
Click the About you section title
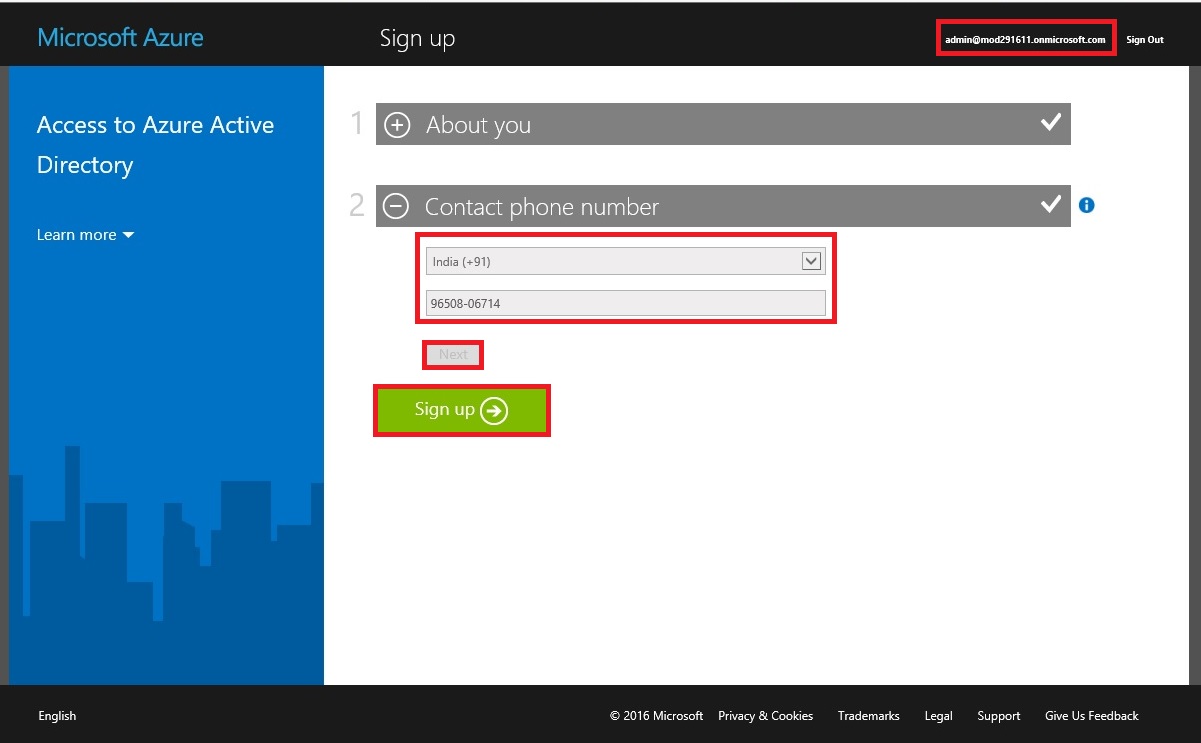coord(478,125)
